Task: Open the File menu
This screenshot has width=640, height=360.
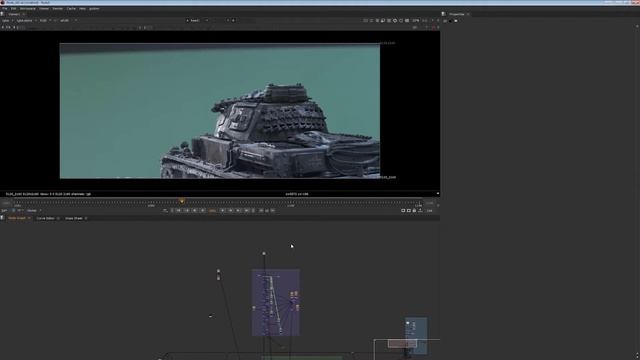Action: pos(5,9)
